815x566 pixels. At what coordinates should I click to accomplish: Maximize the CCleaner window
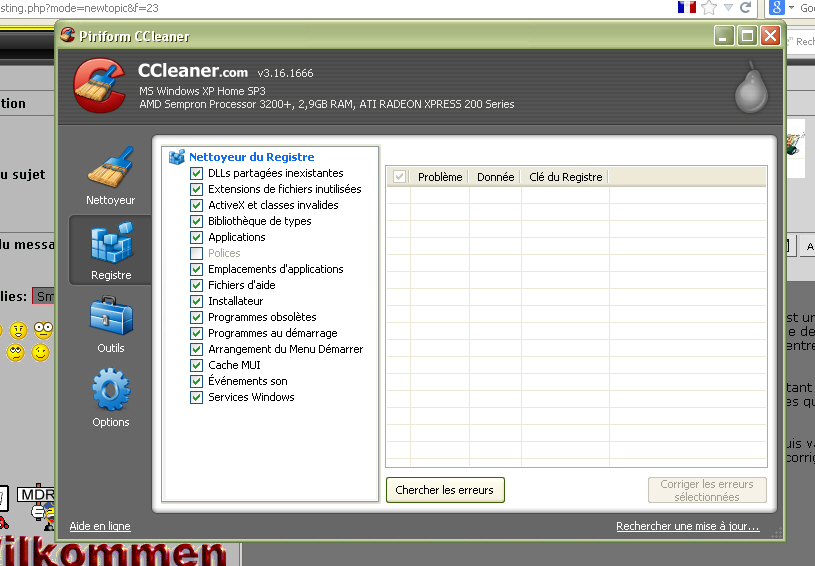[747, 36]
